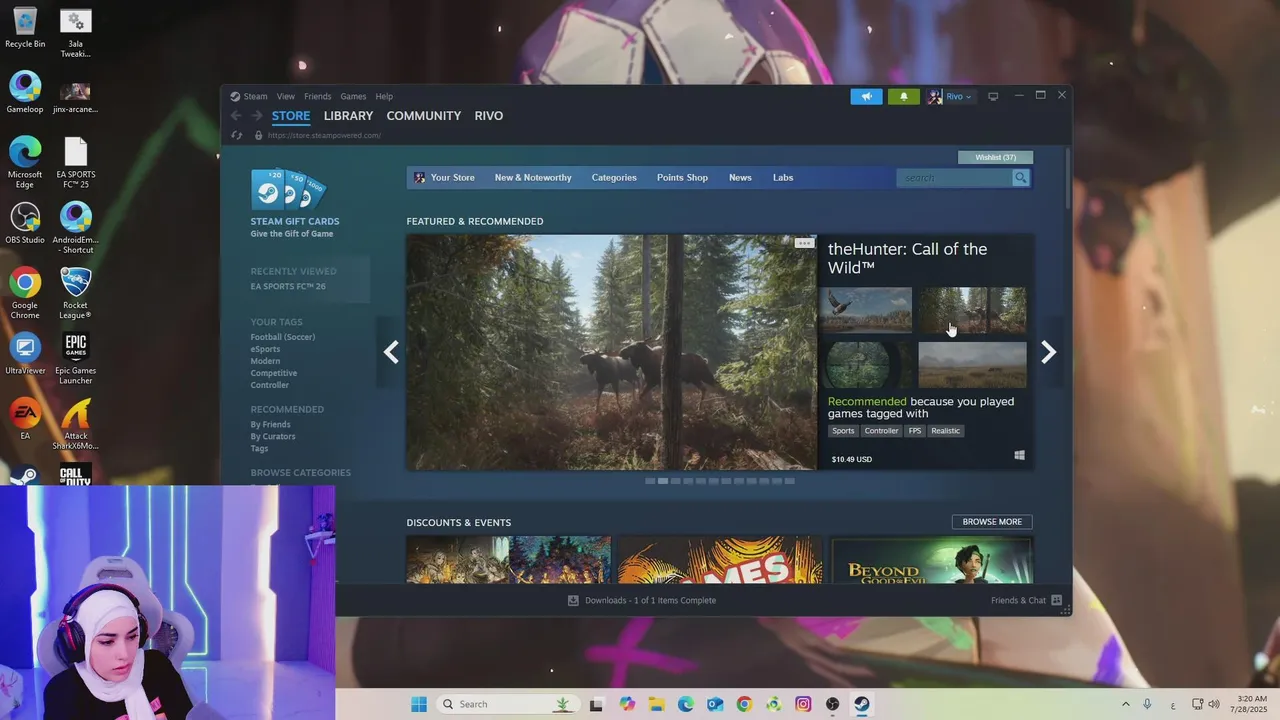Click the taskbar volume icon

tap(1214, 704)
